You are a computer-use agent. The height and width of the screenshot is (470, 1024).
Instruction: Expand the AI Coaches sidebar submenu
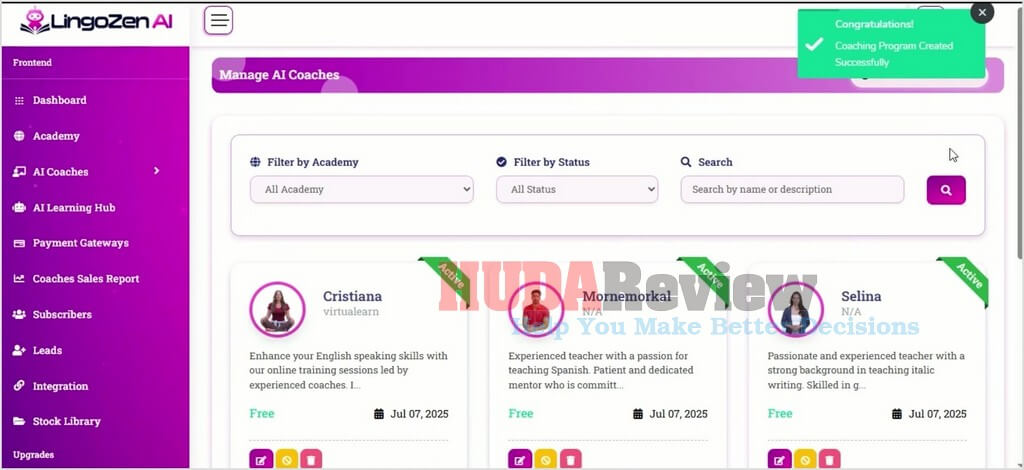(87, 172)
